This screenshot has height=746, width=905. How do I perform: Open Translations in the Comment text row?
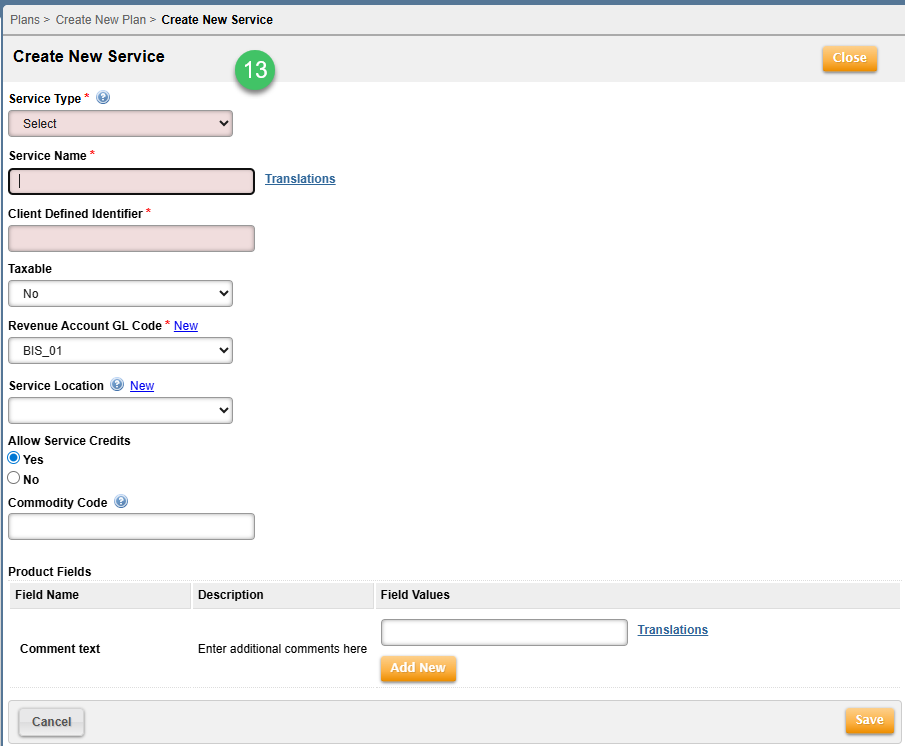point(672,630)
